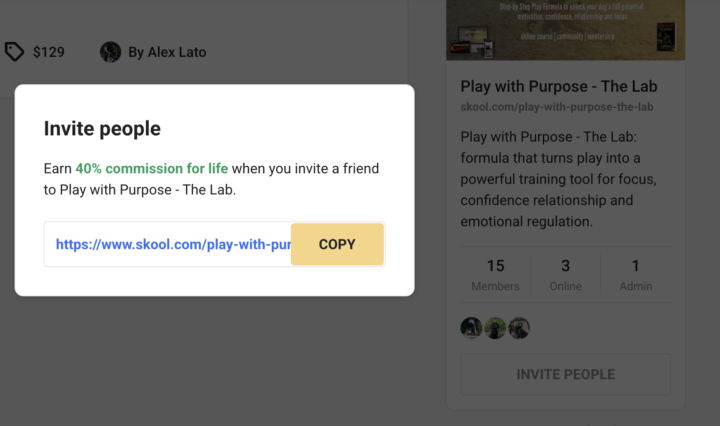Click the price tag icon beside $129
The image size is (720, 426).
click(x=15, y=52)
